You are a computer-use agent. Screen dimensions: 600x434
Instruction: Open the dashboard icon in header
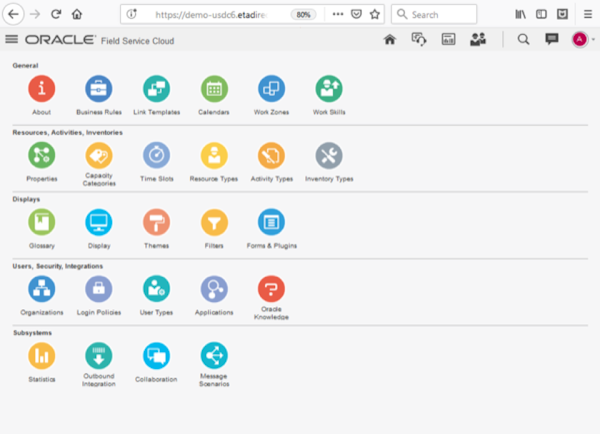[x=448, y=39]
